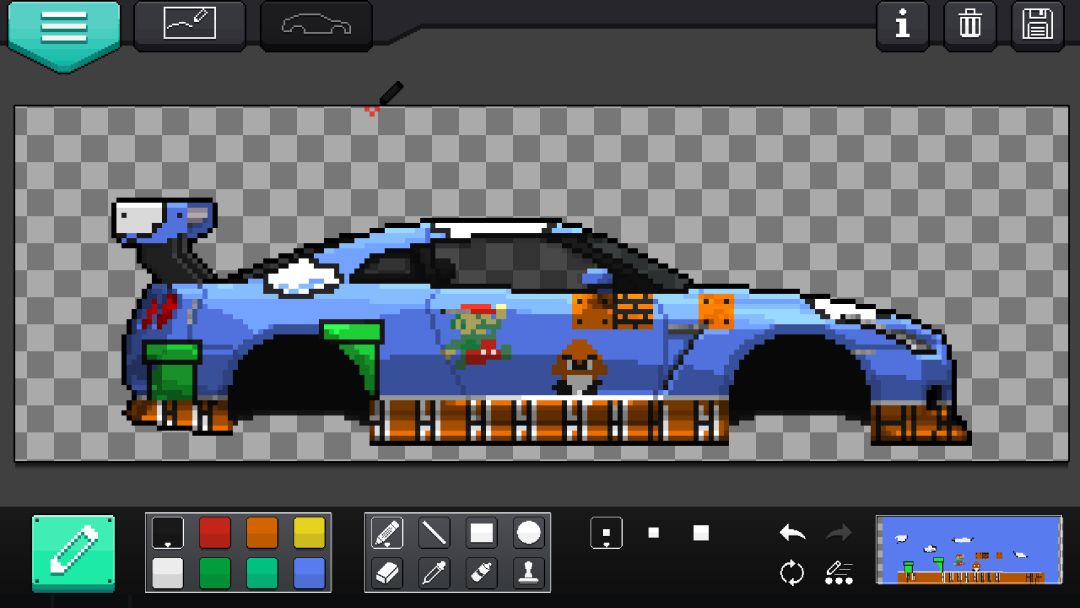The height and width of the screenshot is (608, 1080).
Task: Pick the red color swatch
Action: [215, 532]
